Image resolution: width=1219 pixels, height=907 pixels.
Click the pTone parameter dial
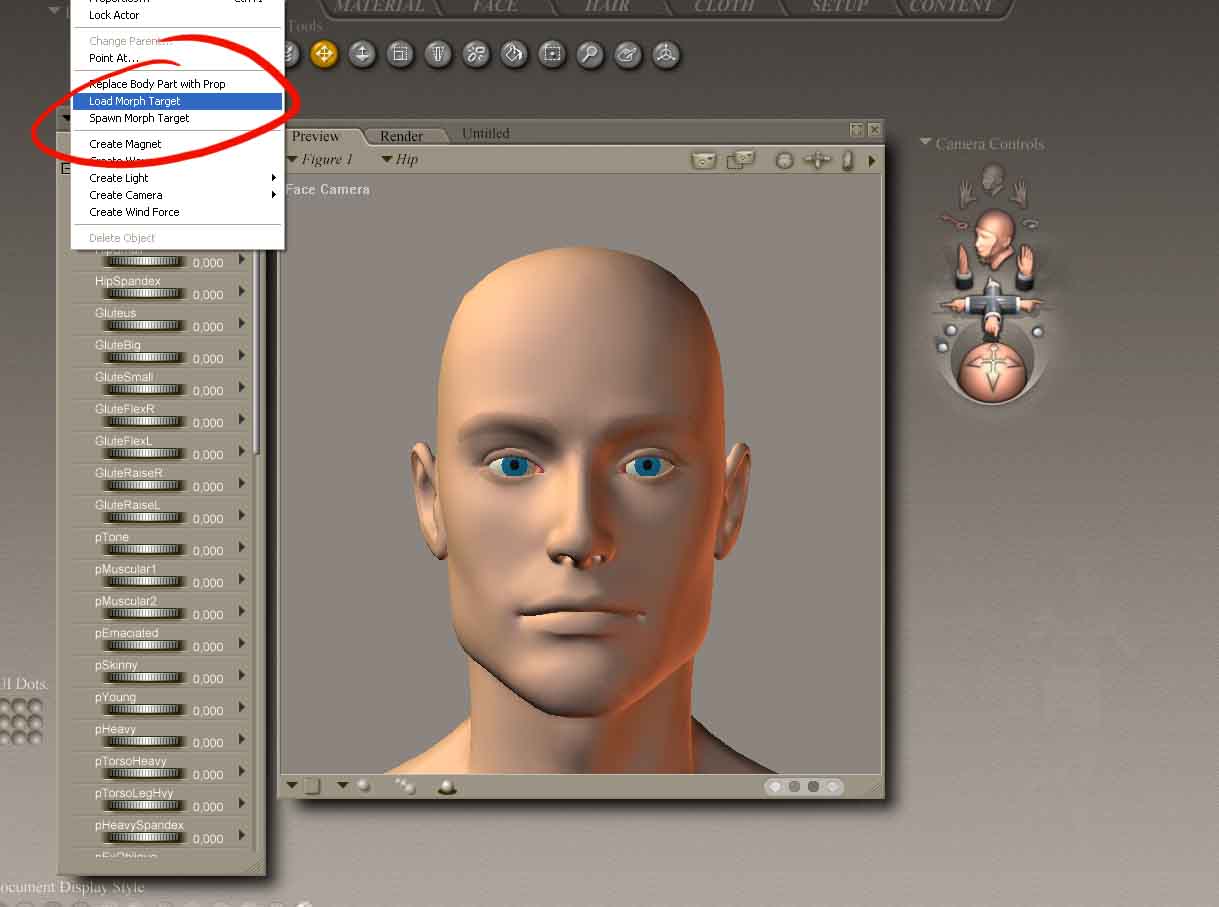pyautogui.click(x=146, y=549)
